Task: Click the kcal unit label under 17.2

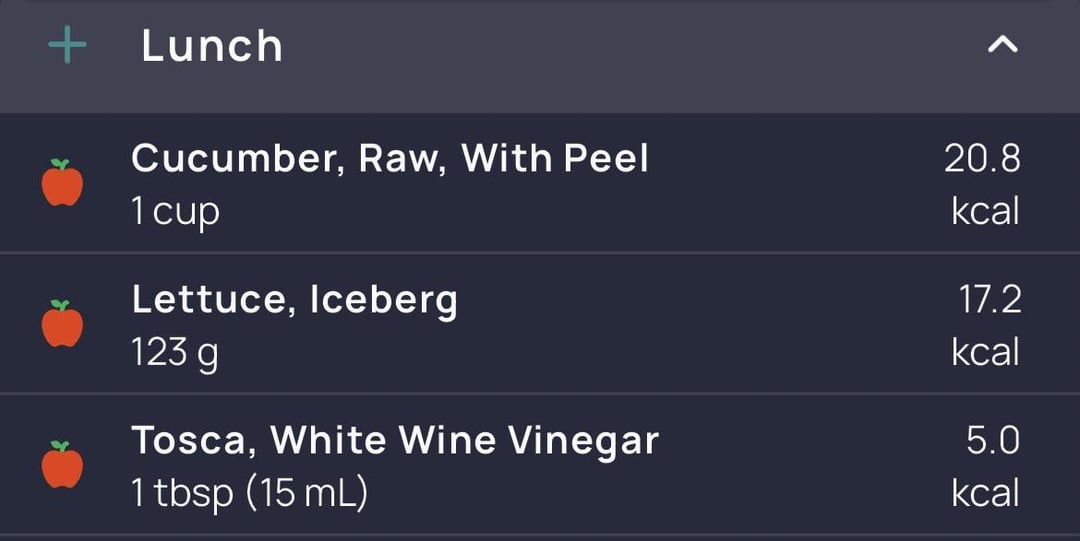Action: (985, 351)
